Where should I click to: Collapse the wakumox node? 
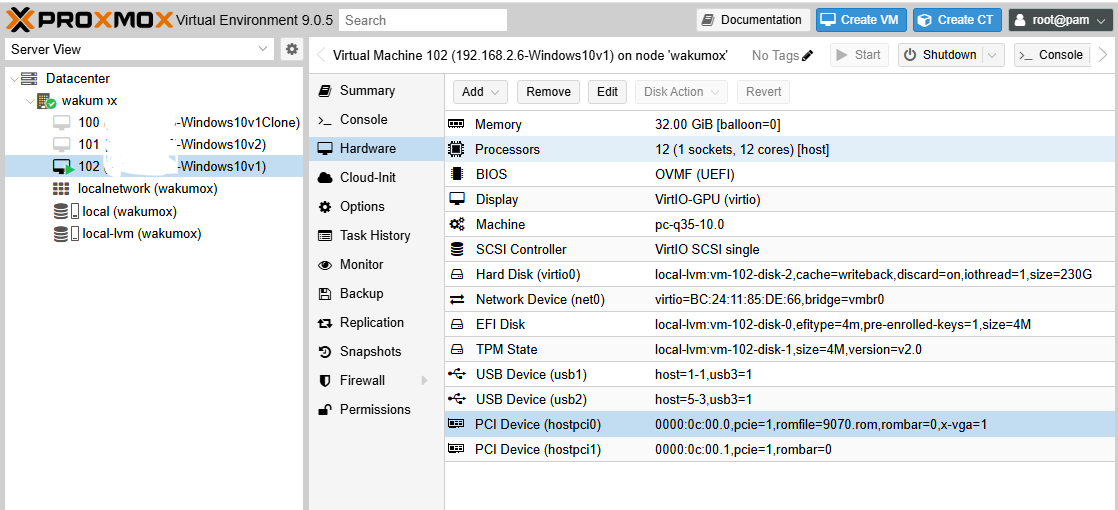[x=30, y=101]
